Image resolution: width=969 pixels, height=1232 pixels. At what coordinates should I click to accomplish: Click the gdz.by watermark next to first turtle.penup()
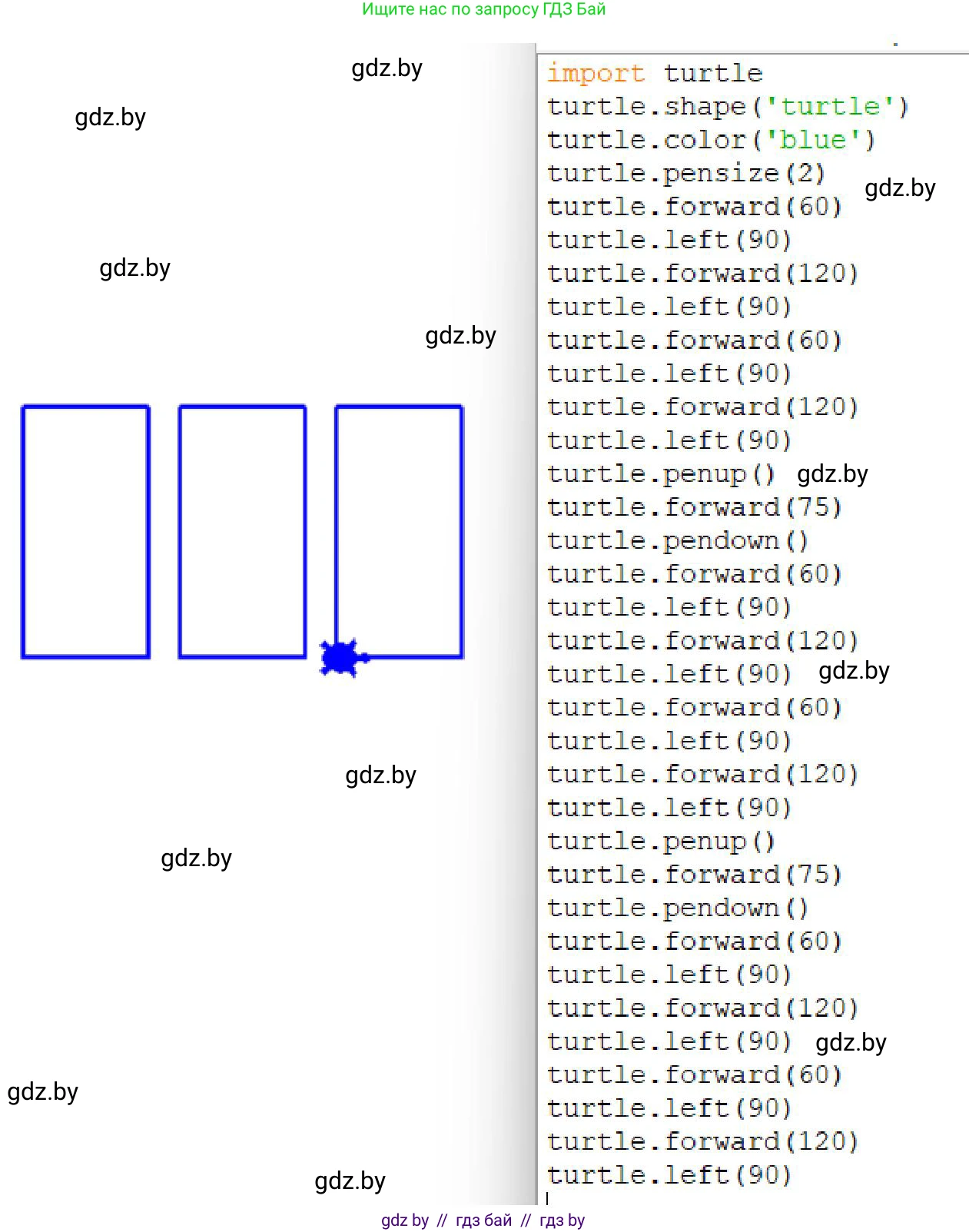pyautogui.click(x=832, y=474)
